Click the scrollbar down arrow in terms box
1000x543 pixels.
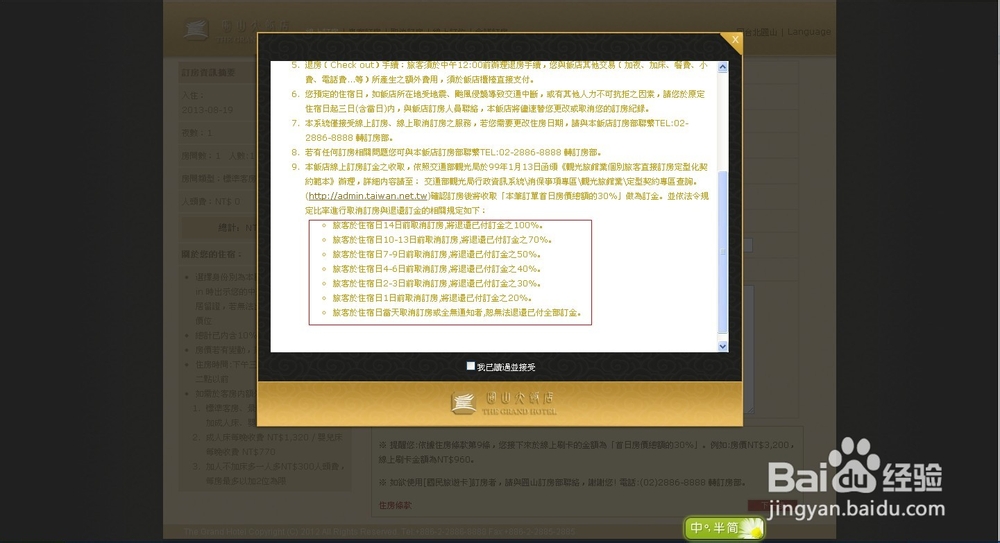(x=723, y=346)
